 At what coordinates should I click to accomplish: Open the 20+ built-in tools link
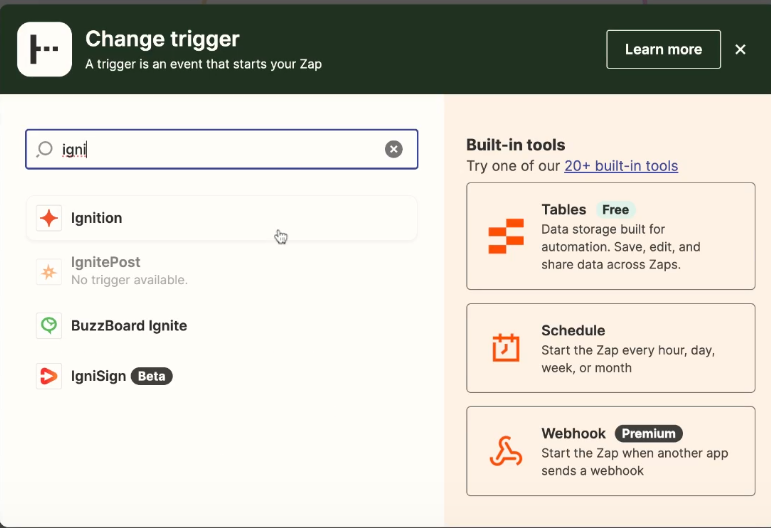point(621,166)
